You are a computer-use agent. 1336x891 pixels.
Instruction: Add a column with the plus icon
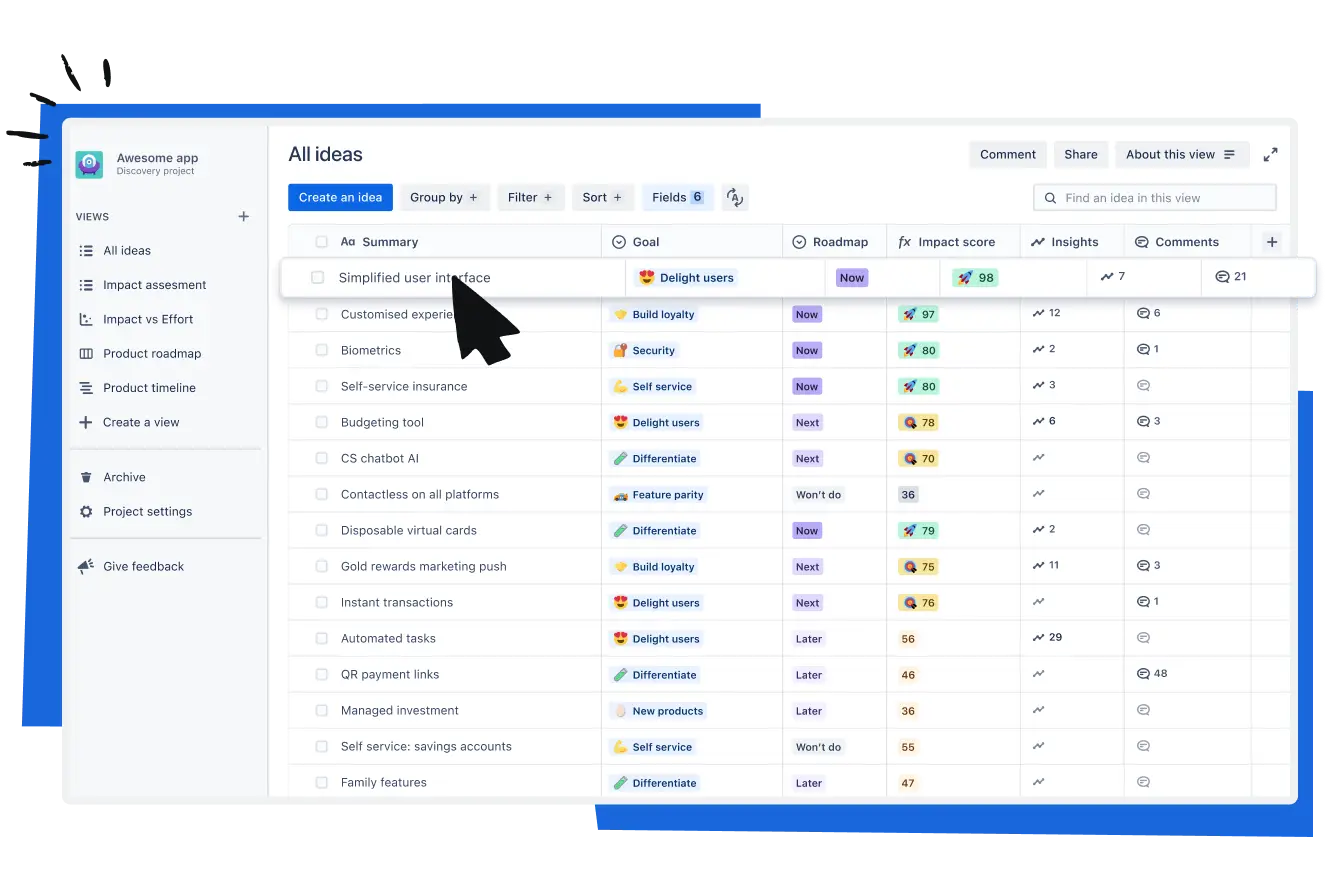point(1272,242)
